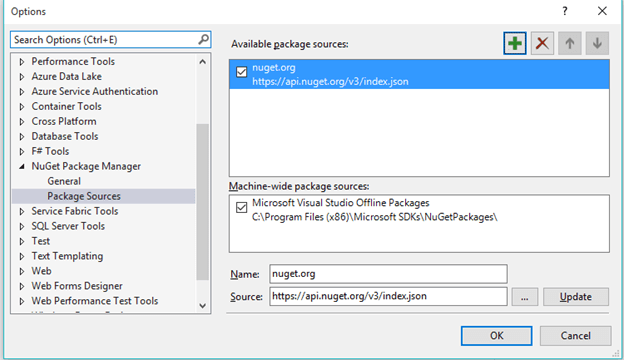Select Performance Tools label in tree
Viewport: 624px width, 360px height.
click(x=73, y=61)
